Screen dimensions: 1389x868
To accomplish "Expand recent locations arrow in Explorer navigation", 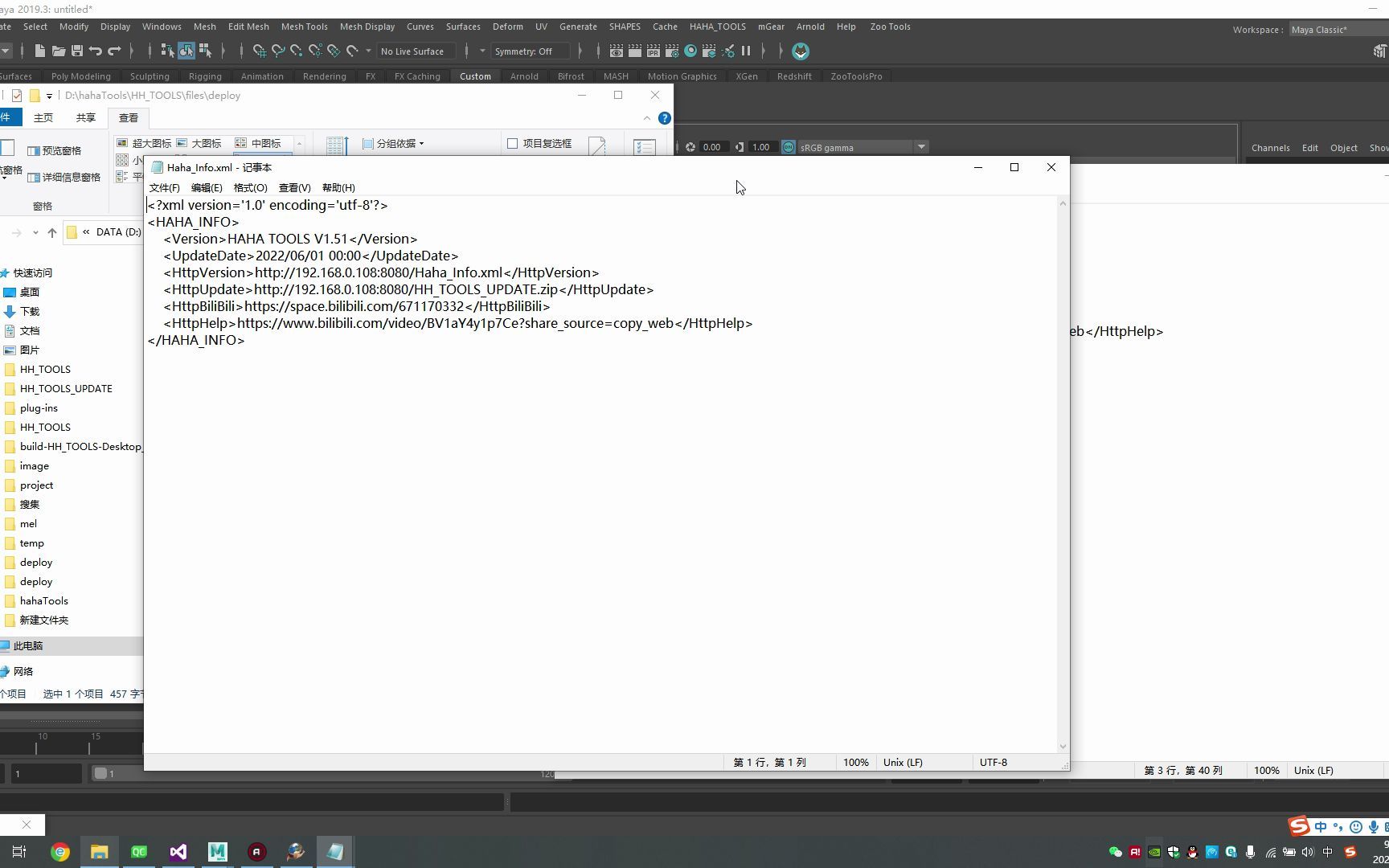I will click(35, 232).
